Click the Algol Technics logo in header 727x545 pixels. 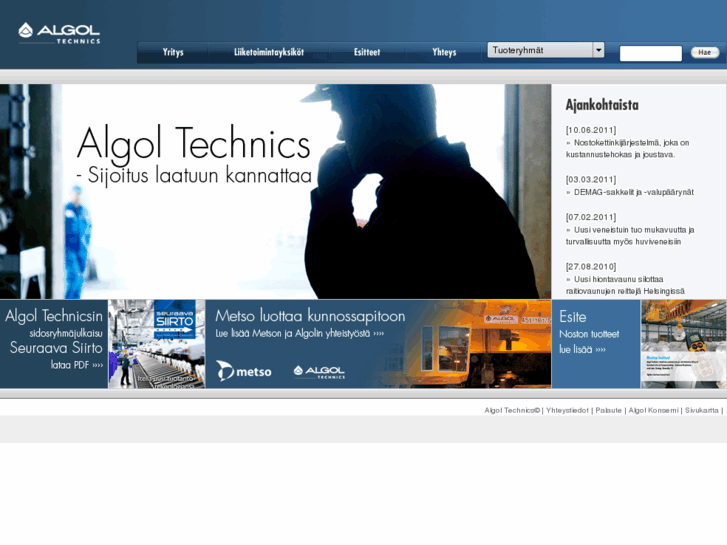point(59,33)
